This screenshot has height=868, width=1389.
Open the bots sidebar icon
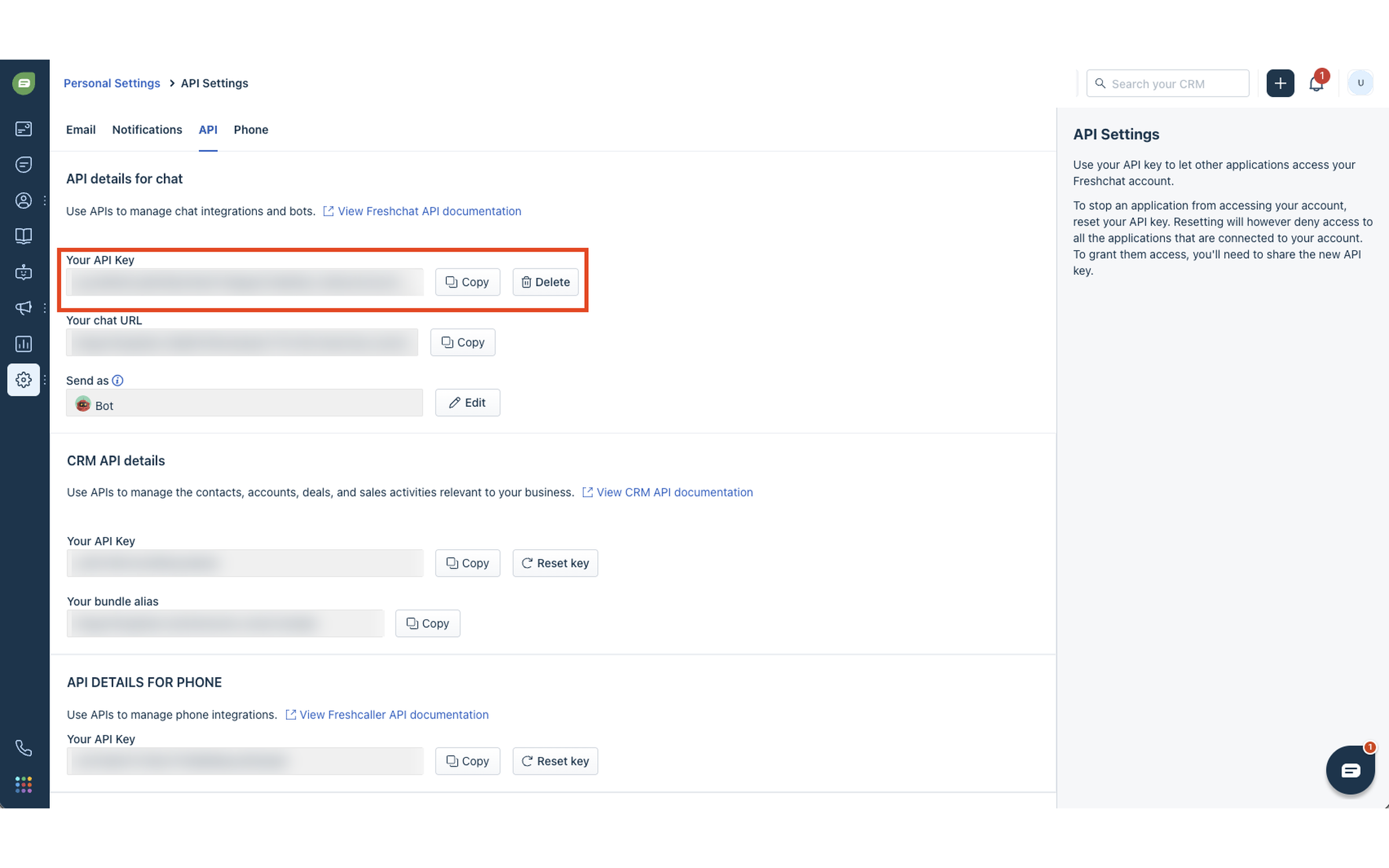[24, 272]
